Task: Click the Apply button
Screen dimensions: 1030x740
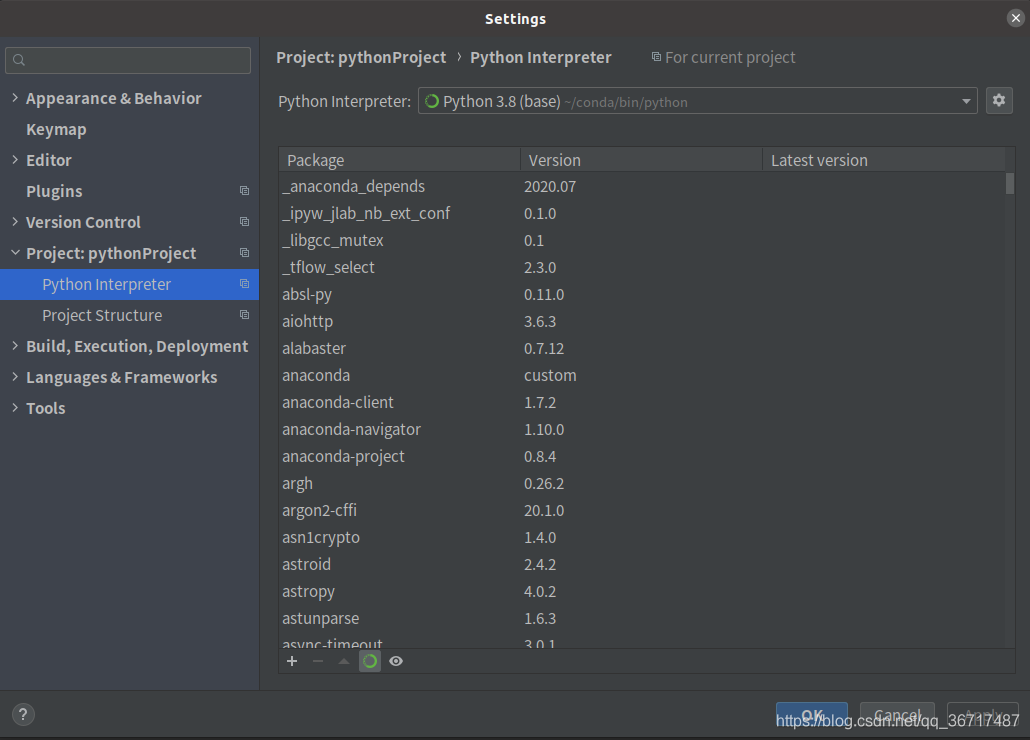Action: (x=983, y=715)
